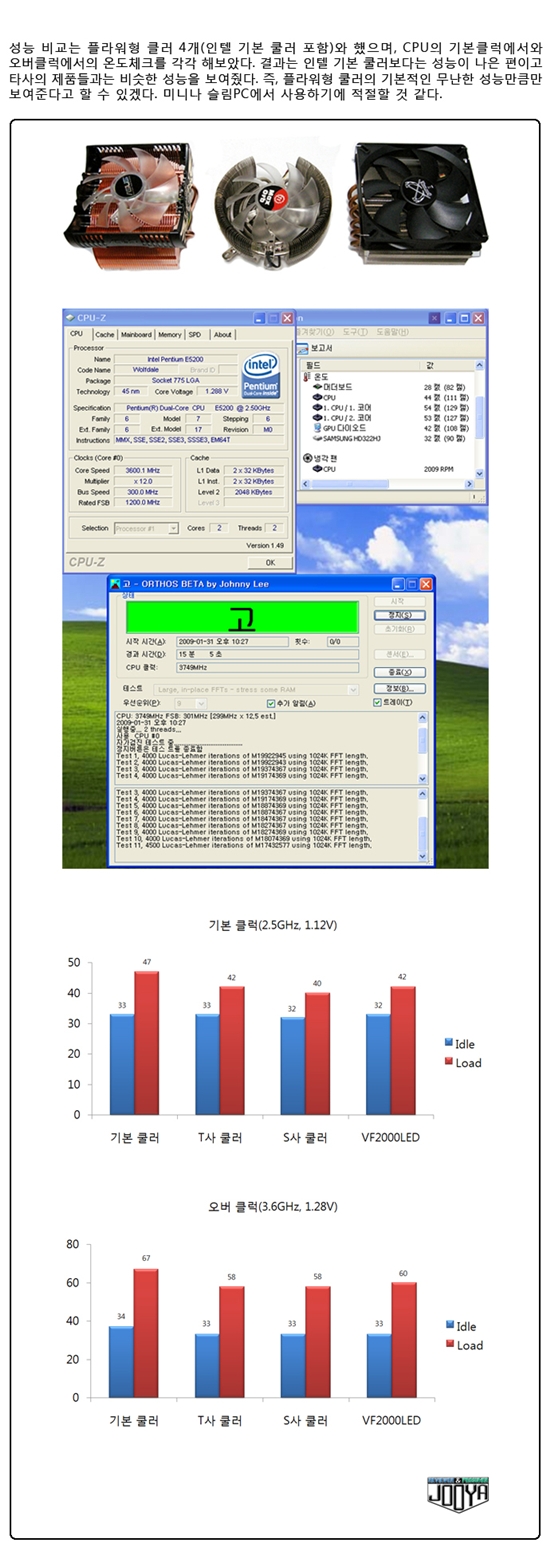Collapse the 온도 temperature tree node
The image size is (550, 1554).
pos(307,377)
